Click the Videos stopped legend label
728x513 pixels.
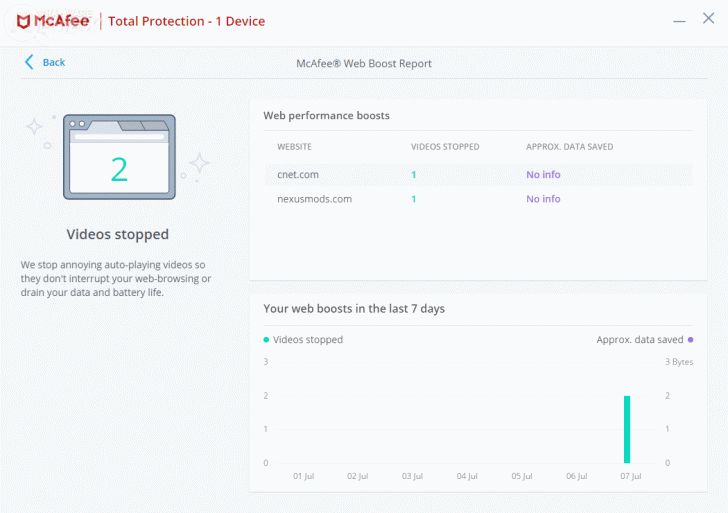[308, 340]
